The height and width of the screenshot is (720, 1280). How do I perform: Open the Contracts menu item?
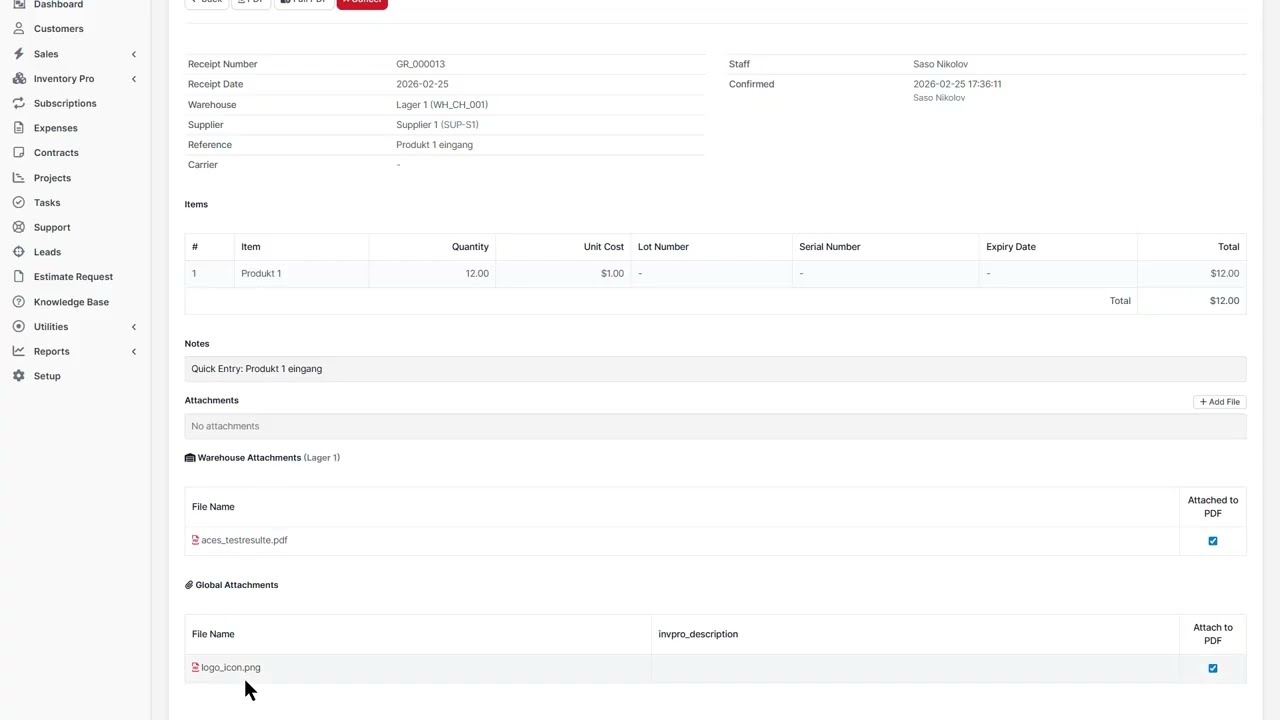(x=56, y=153)
